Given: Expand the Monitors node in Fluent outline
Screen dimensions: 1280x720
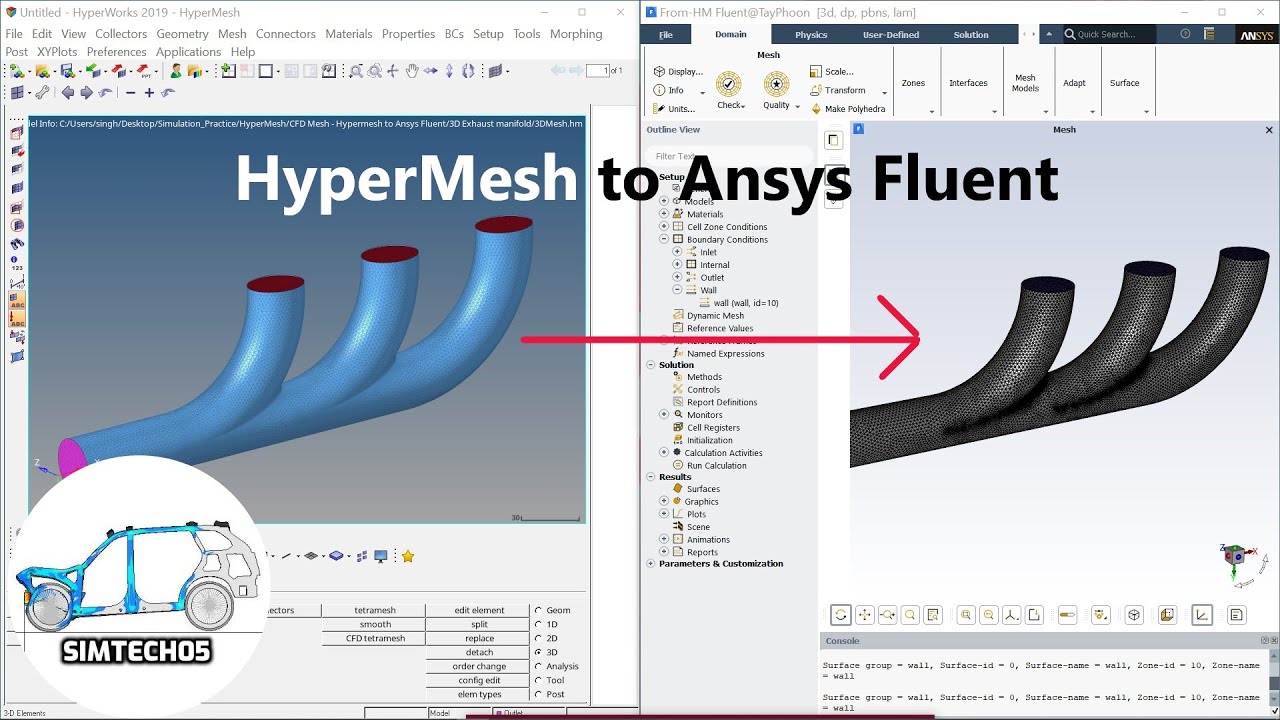Looking at the screenshot, I should (x=664, y=415).
